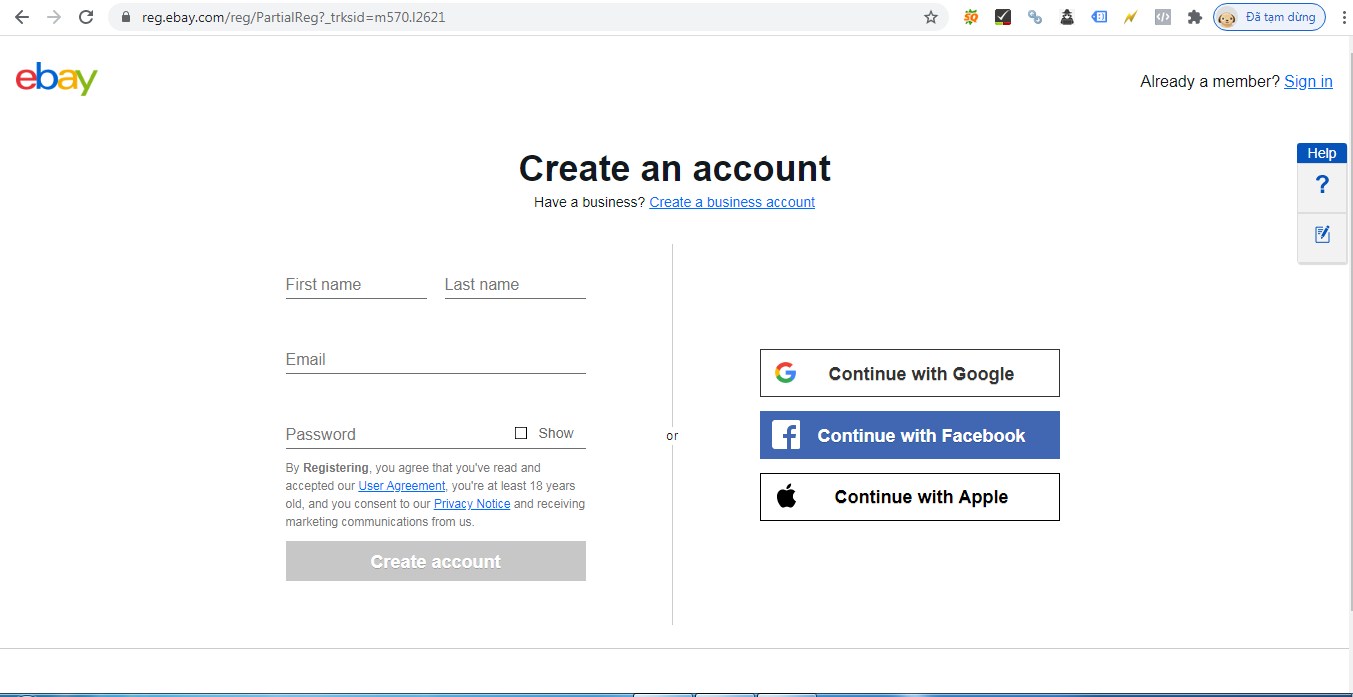The height and width of the screenshot is (697, 1353).
Task: Open the User Agreement link
Action: 401,486
